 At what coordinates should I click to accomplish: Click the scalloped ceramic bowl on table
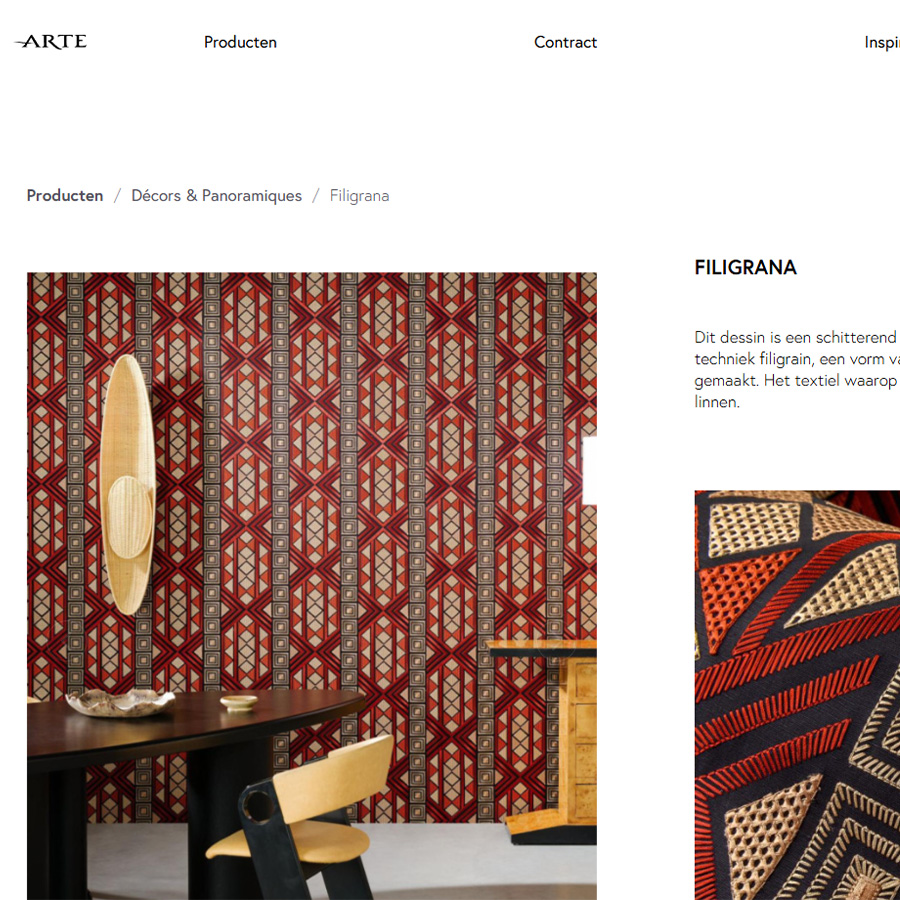pos(120,703)
